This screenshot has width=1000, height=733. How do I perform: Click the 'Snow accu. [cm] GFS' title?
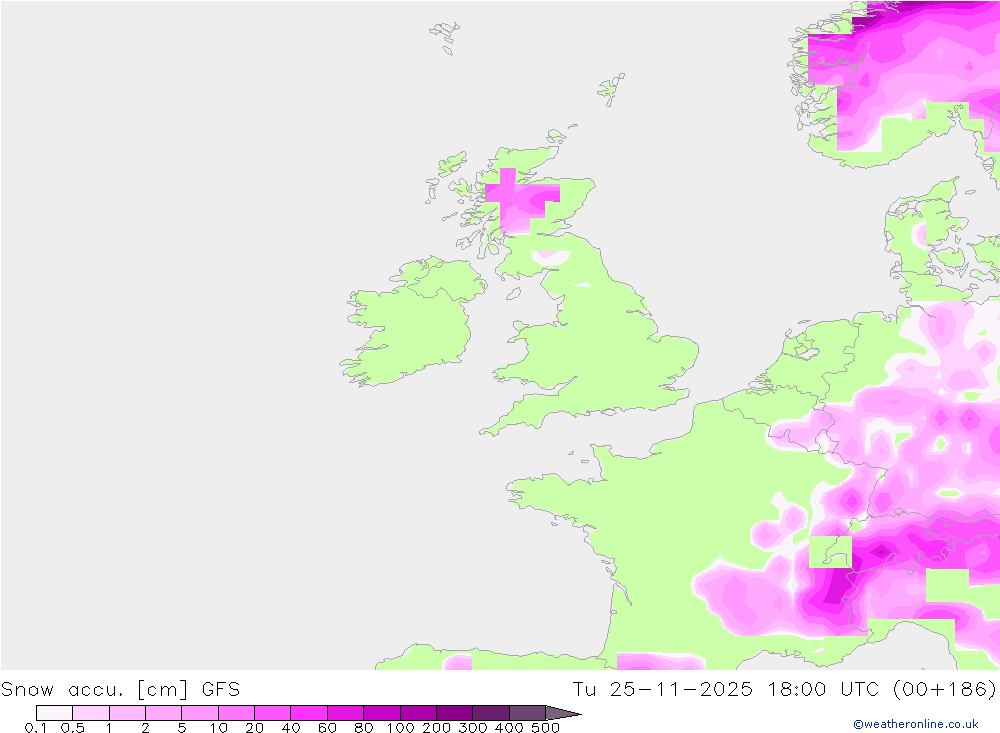point(121,690)
